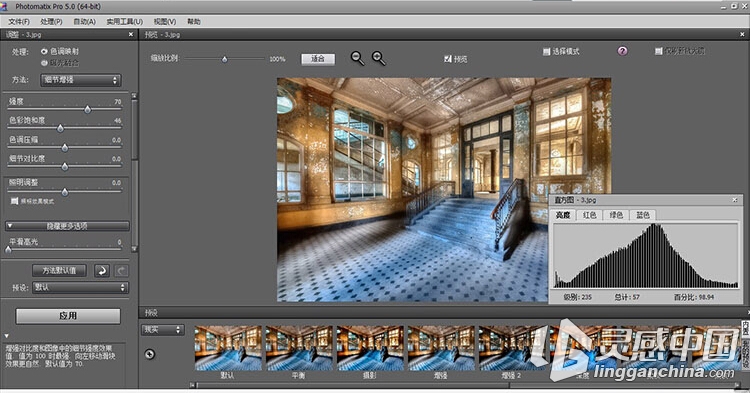
Task: Close the 调整 - 3.jpg panel
Action: (x=131, y=34)
